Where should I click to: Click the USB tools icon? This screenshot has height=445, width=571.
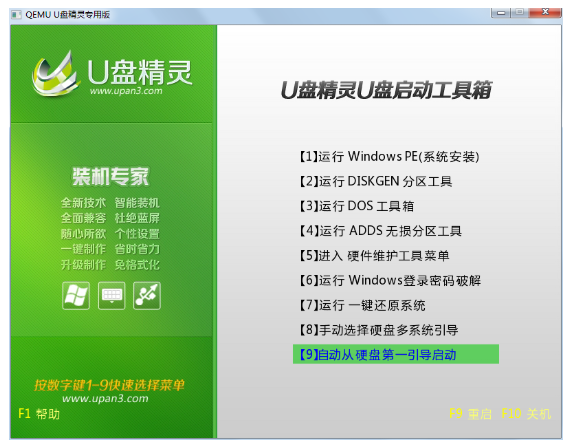point(147,295)
